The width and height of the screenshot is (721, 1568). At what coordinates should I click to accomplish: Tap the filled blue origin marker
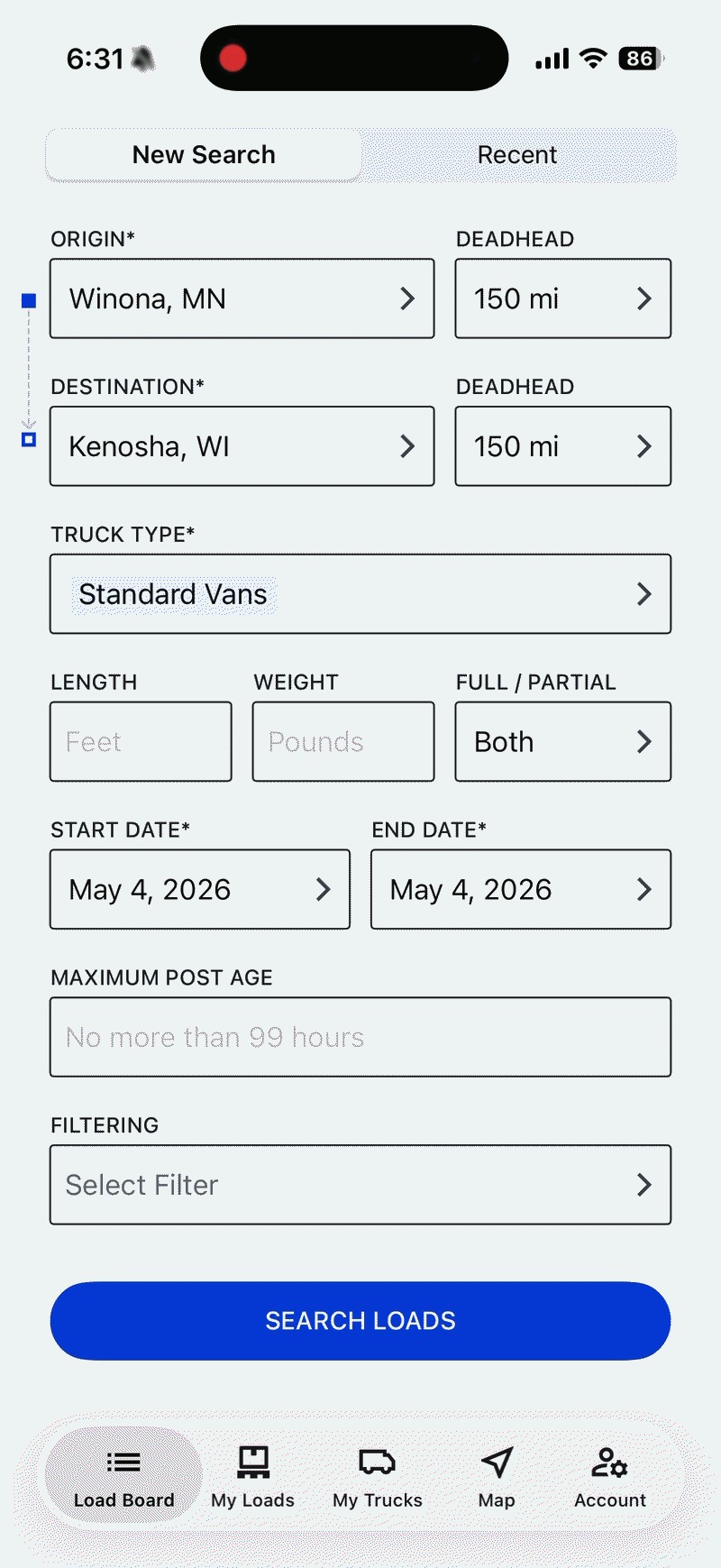point(29,300)
